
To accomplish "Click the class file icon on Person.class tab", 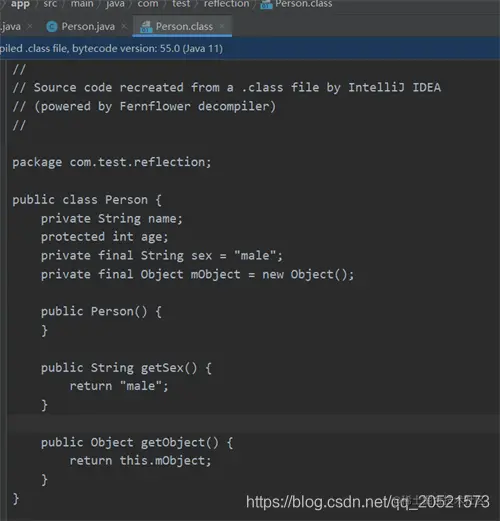I will click(146, 27).
